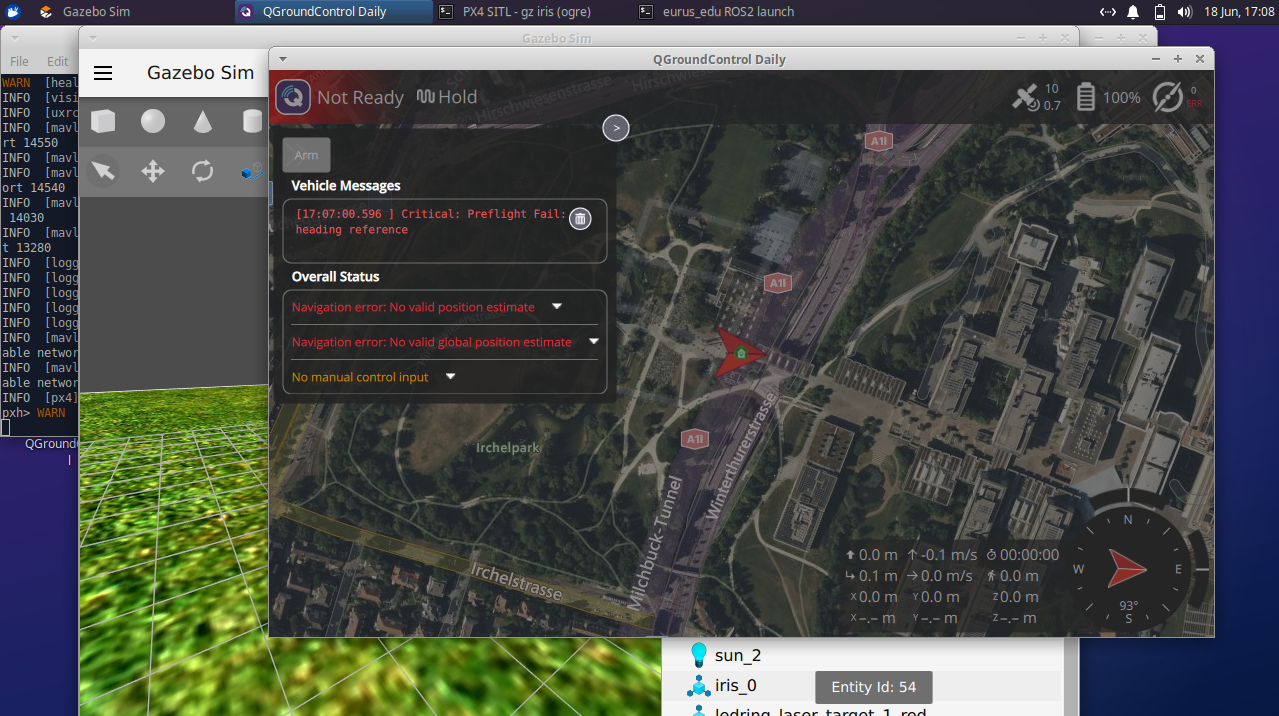Viewport: 1279px width, 716px height.
Task: Switch to PX4 SITL terminal in the taskbar
Action: pos(535,12)
